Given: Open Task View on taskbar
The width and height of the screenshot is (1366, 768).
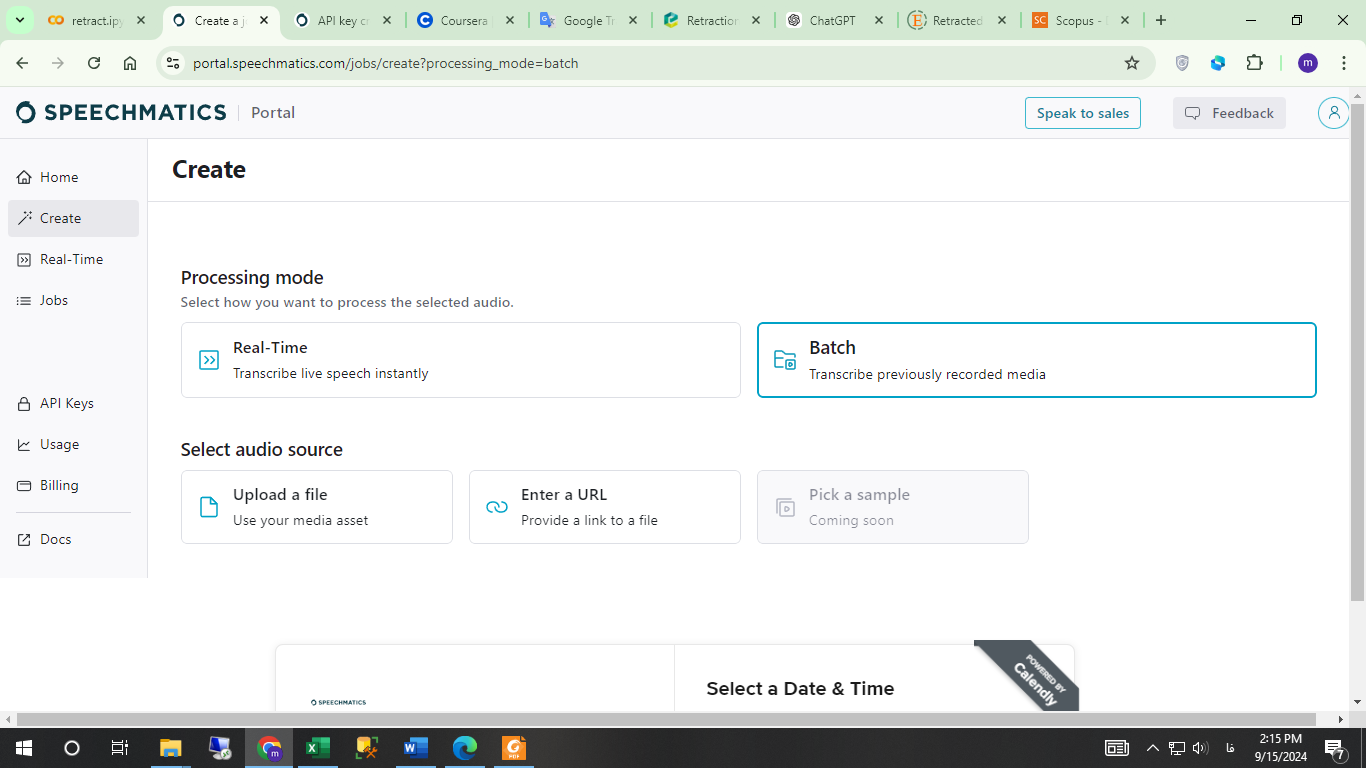Looking at the screenshot, I should pos(120,748).
